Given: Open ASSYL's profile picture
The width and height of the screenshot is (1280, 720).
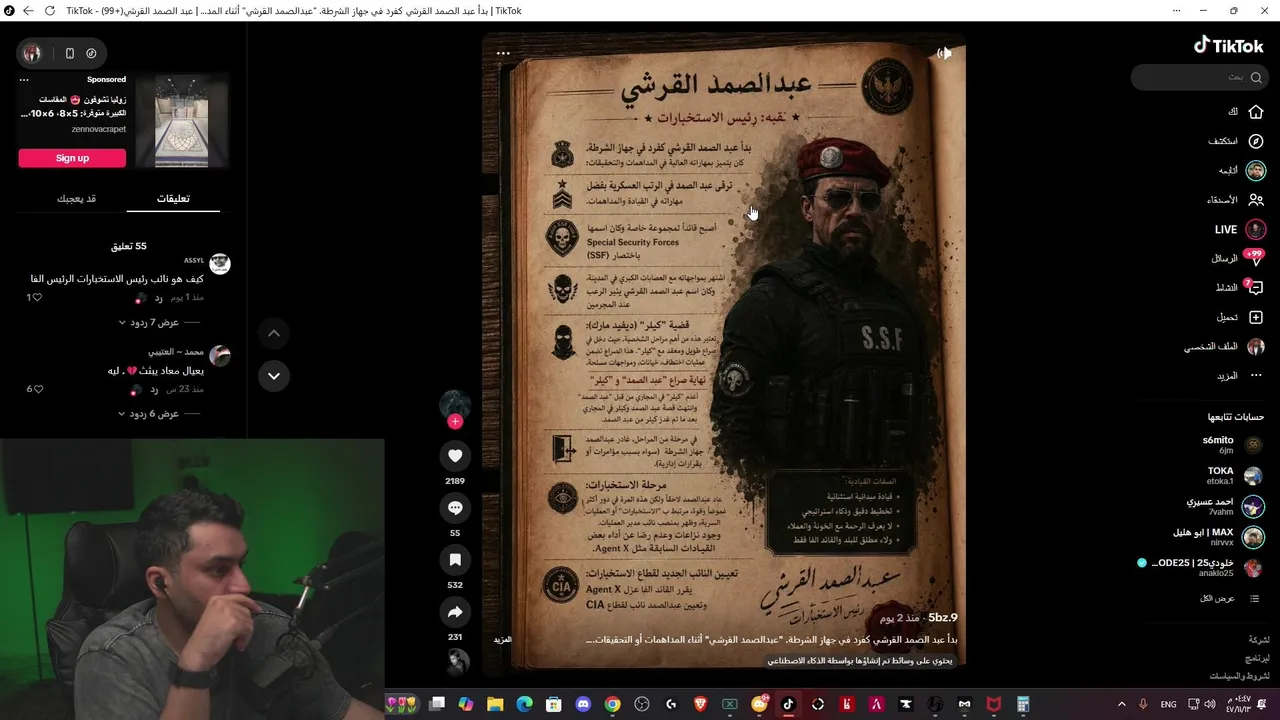Looking at the screenshot, I should coord(220,264).
